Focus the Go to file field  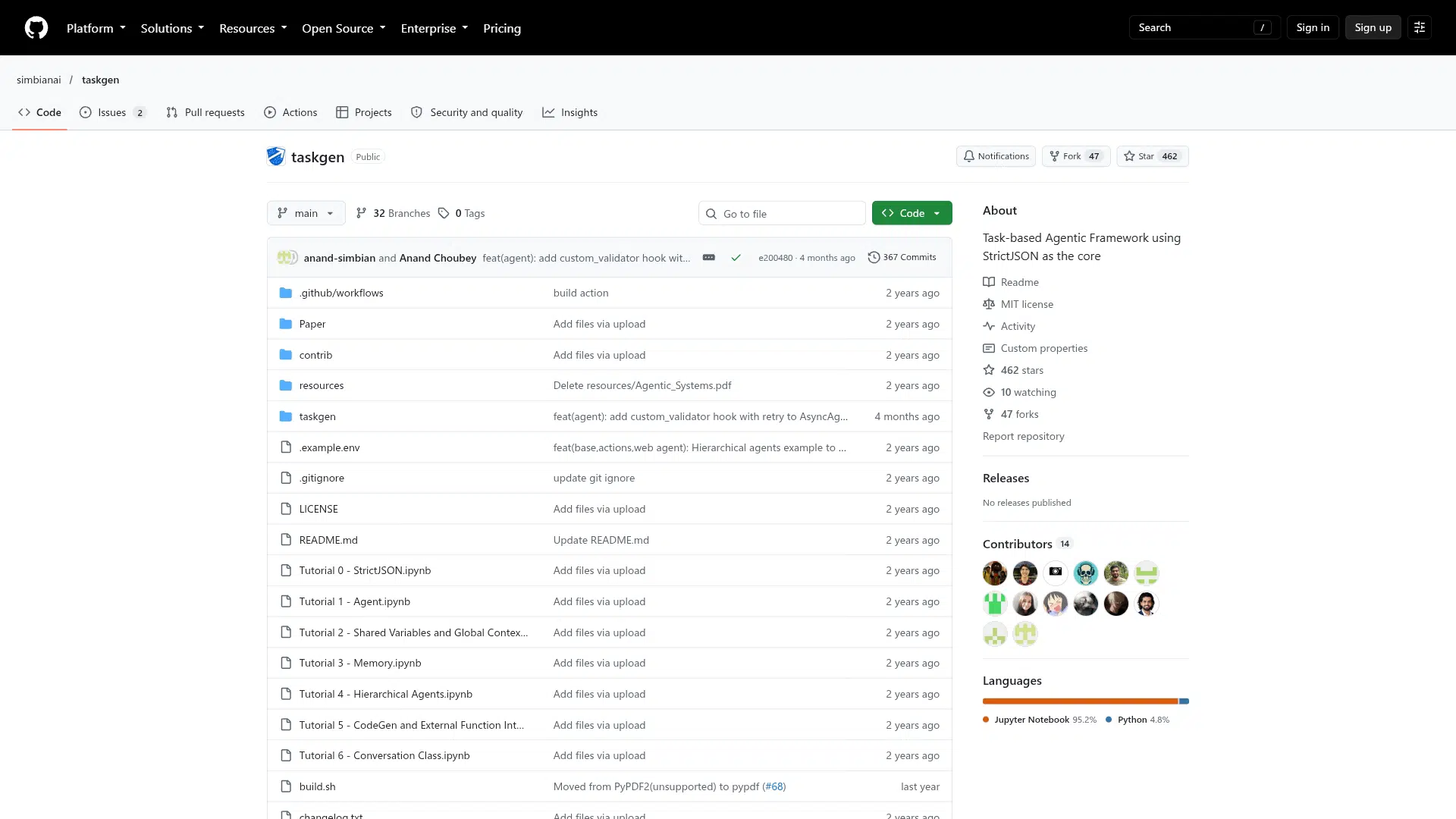[x=782, y=213]
